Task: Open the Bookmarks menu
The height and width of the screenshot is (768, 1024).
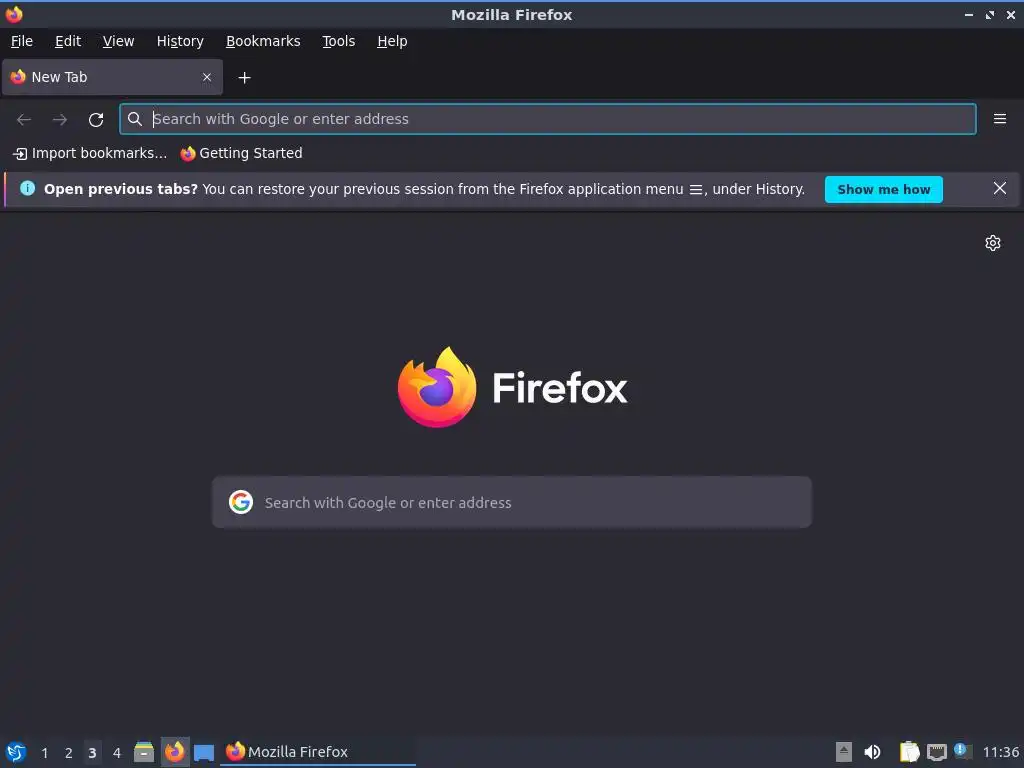Action: pos(263,41)
